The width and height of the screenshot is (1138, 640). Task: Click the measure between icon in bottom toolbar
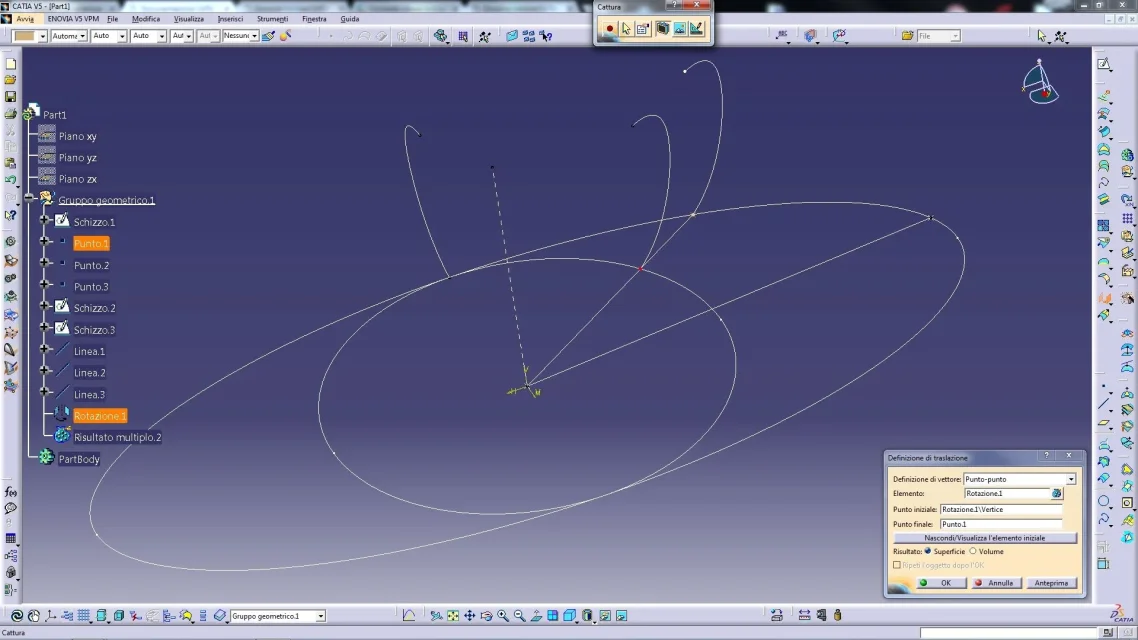[x=804, y=615]
